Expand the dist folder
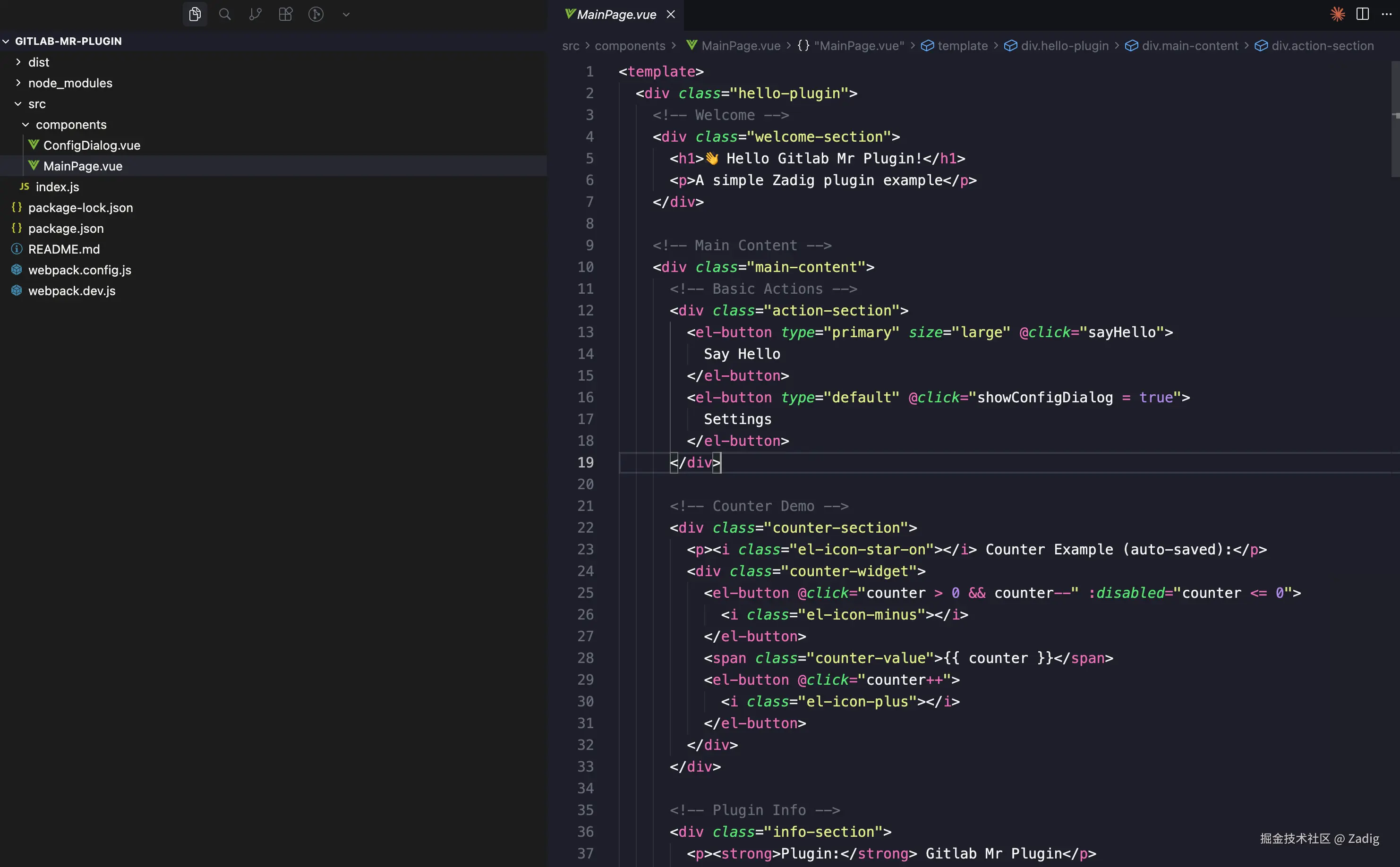 18,62
